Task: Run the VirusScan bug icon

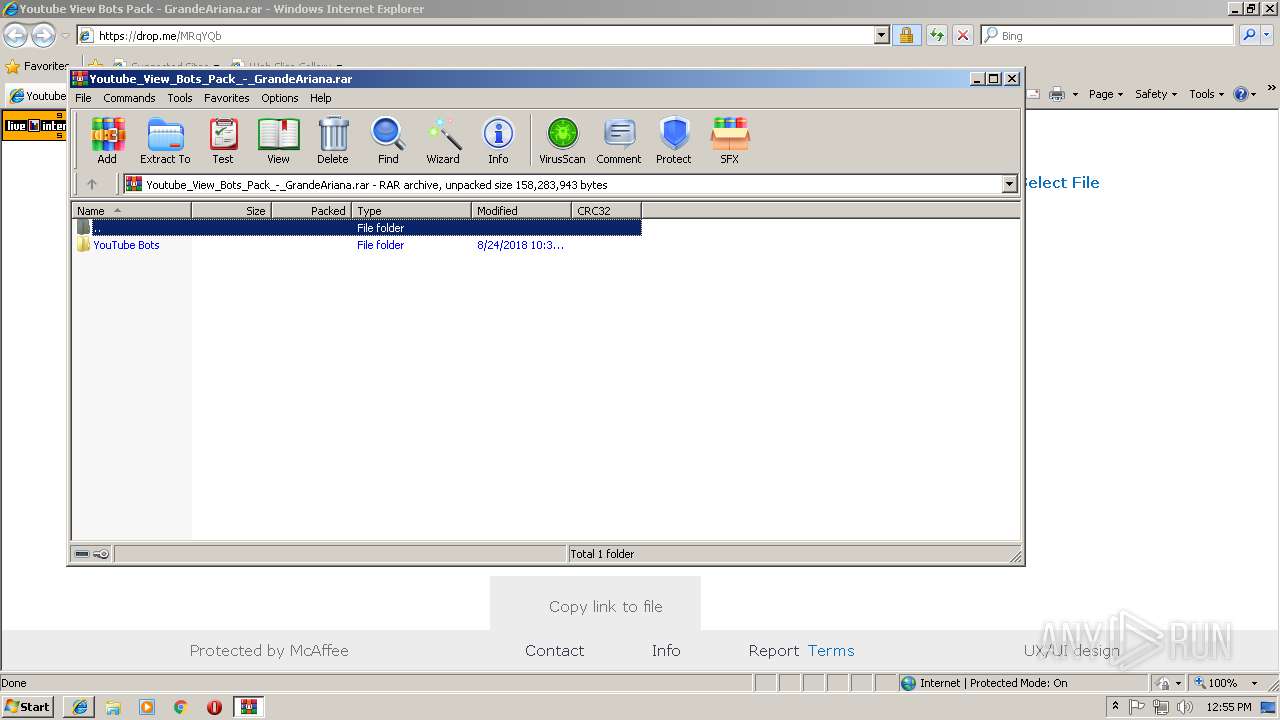Action: (562, 140)
